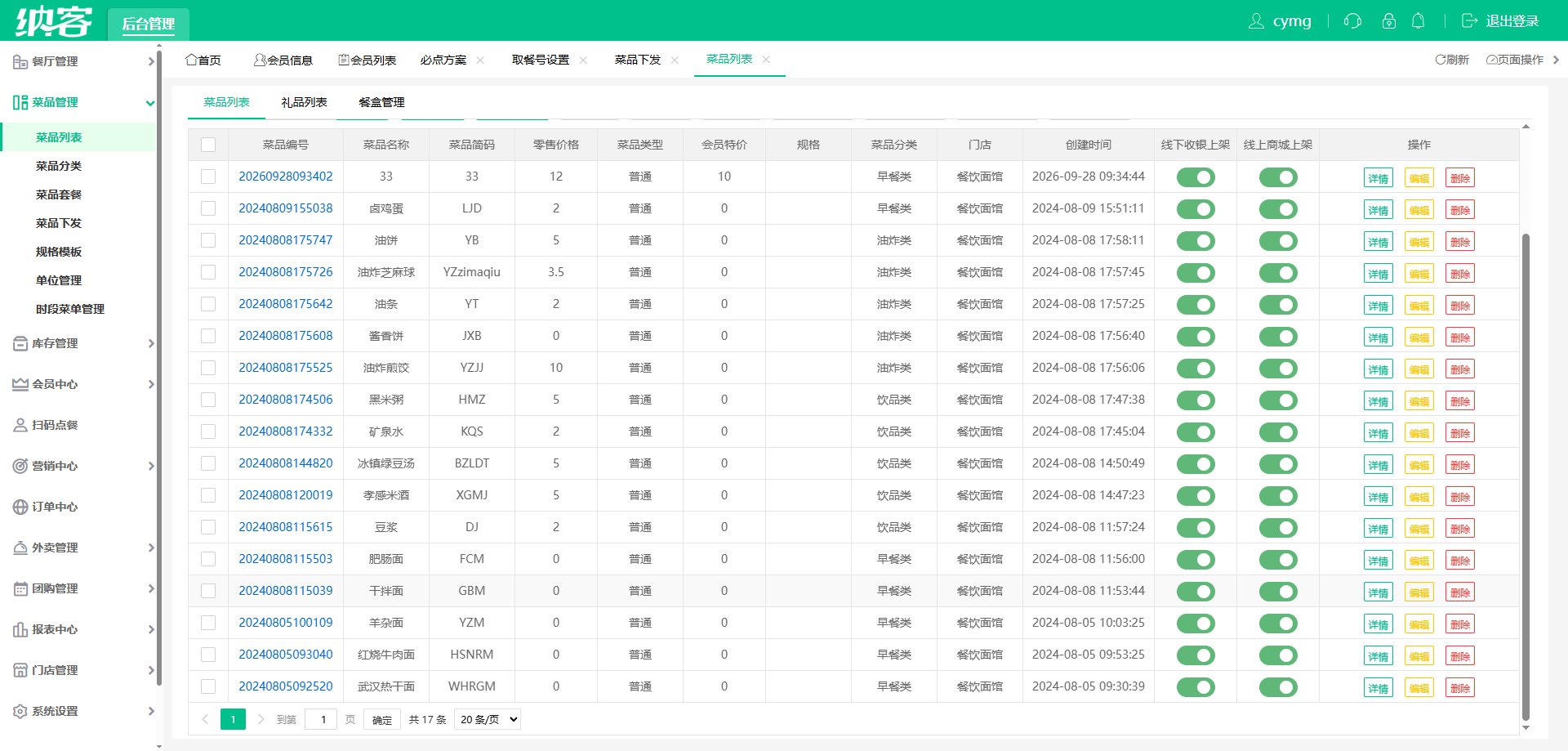Image resolution: width=1568 pixels, height=751 pixels.
Task: Click the group purchase management icon
Action: click(x=20, y=588)
